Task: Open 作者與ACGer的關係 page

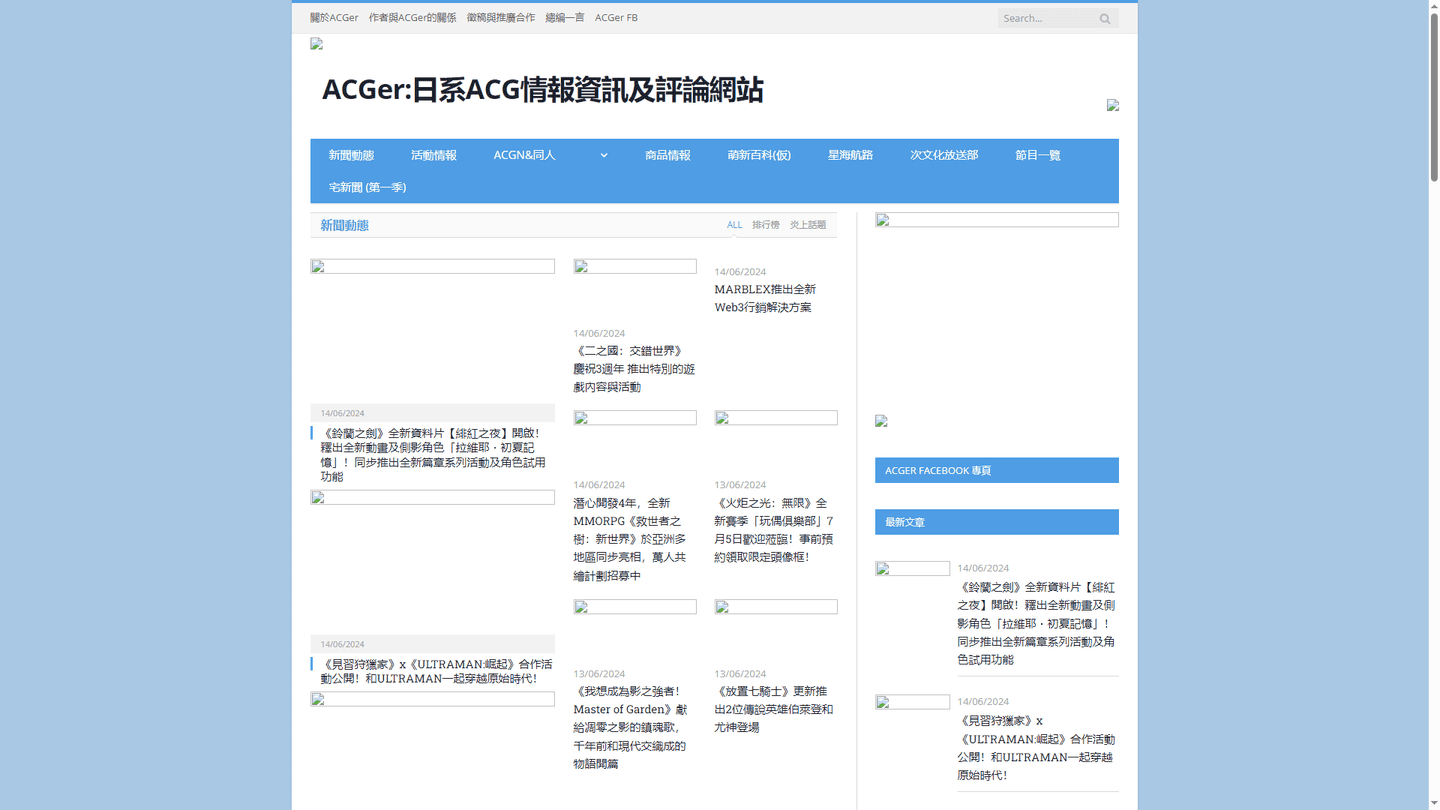Action: click(x=412, y=18)
